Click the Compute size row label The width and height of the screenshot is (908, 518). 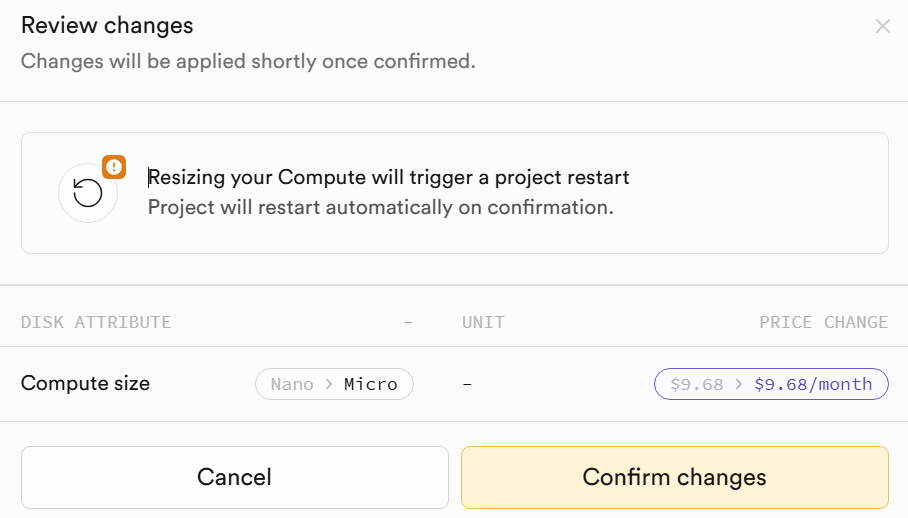[x=85, y=383]
